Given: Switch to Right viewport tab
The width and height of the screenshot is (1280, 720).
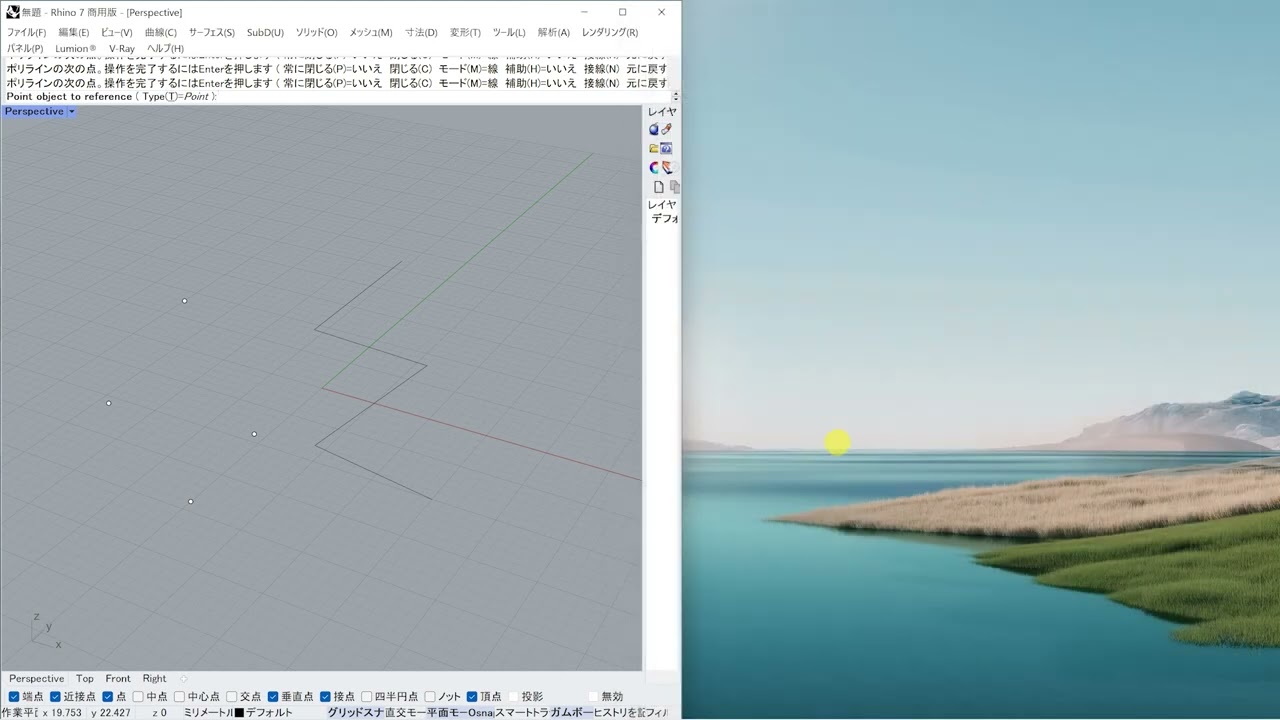Looking at the screenshot, I should coord(154,678).
